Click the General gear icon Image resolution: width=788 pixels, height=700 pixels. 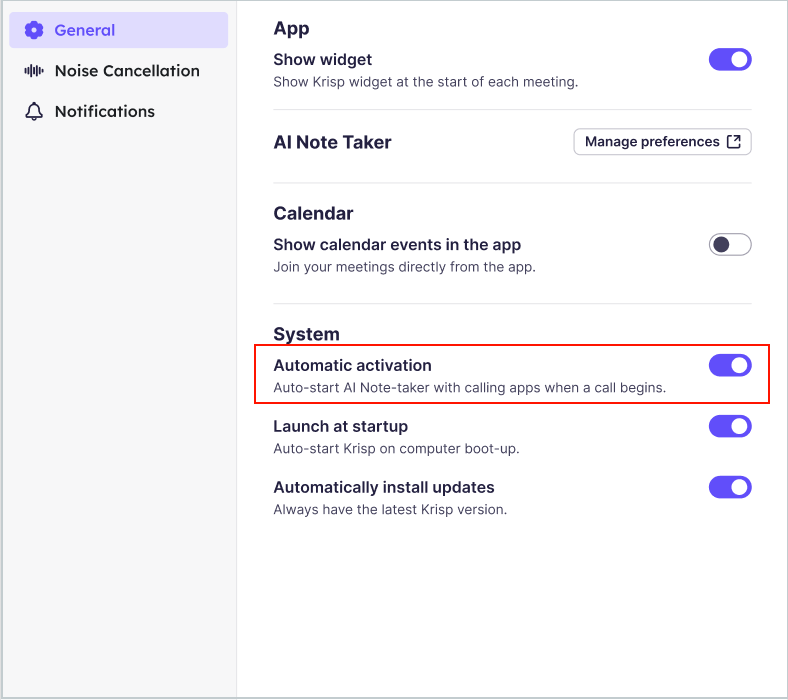pos(34,30)
